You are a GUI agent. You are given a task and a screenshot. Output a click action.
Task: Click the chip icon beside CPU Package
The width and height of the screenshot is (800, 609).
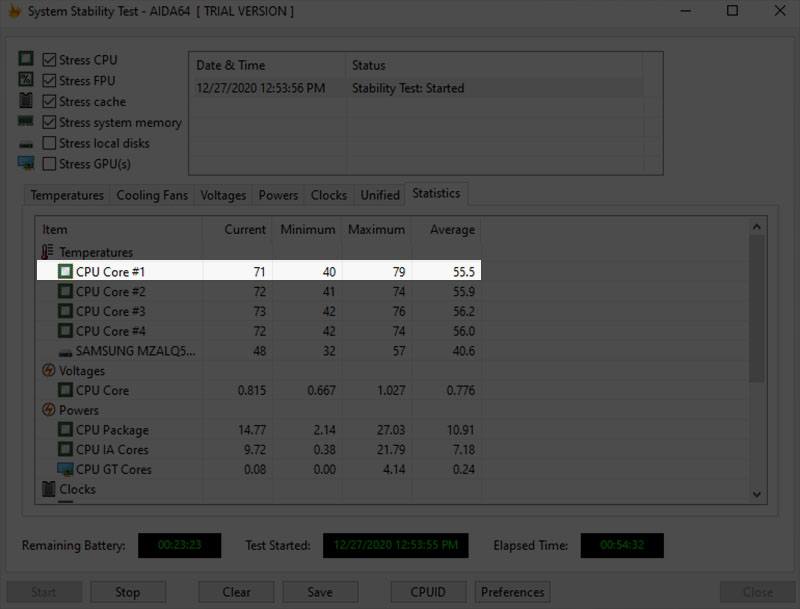(x=65, y=429)
